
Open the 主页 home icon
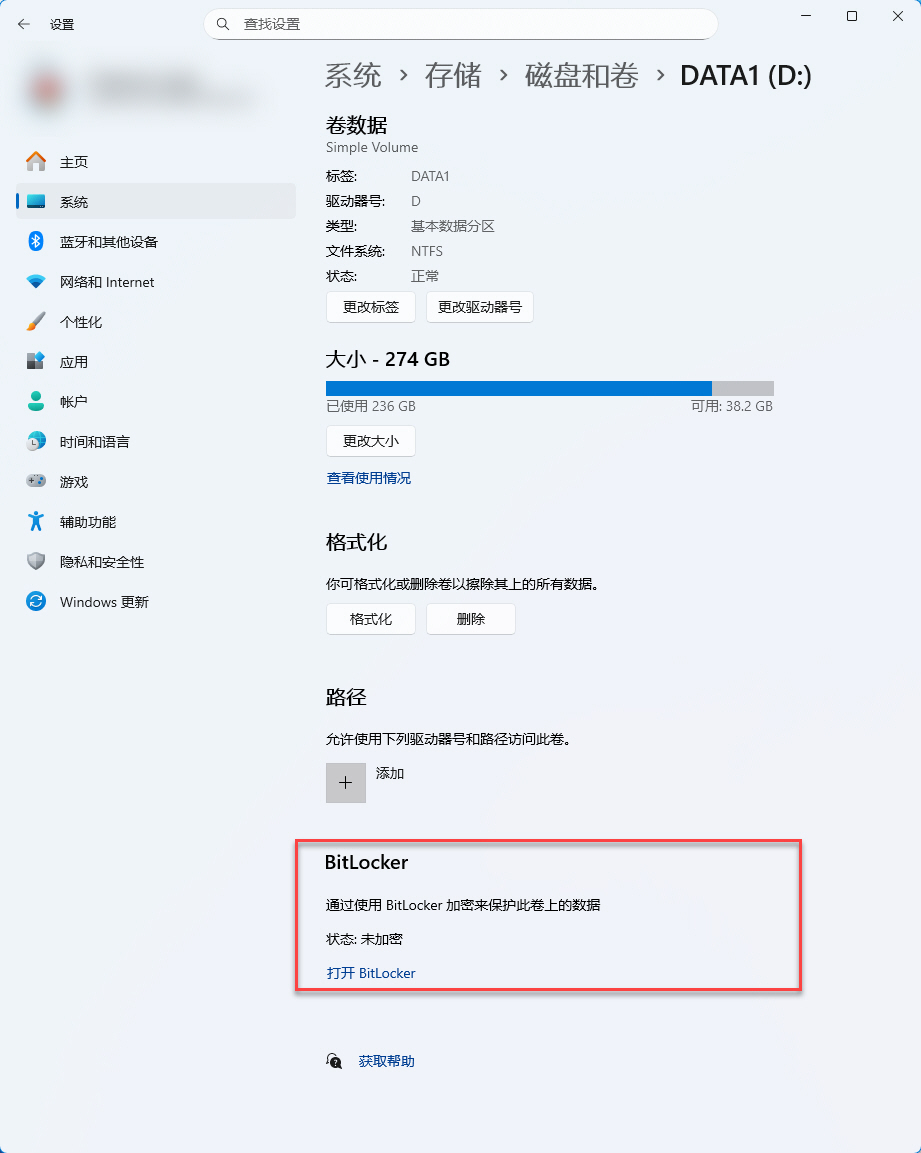point(36,161)
